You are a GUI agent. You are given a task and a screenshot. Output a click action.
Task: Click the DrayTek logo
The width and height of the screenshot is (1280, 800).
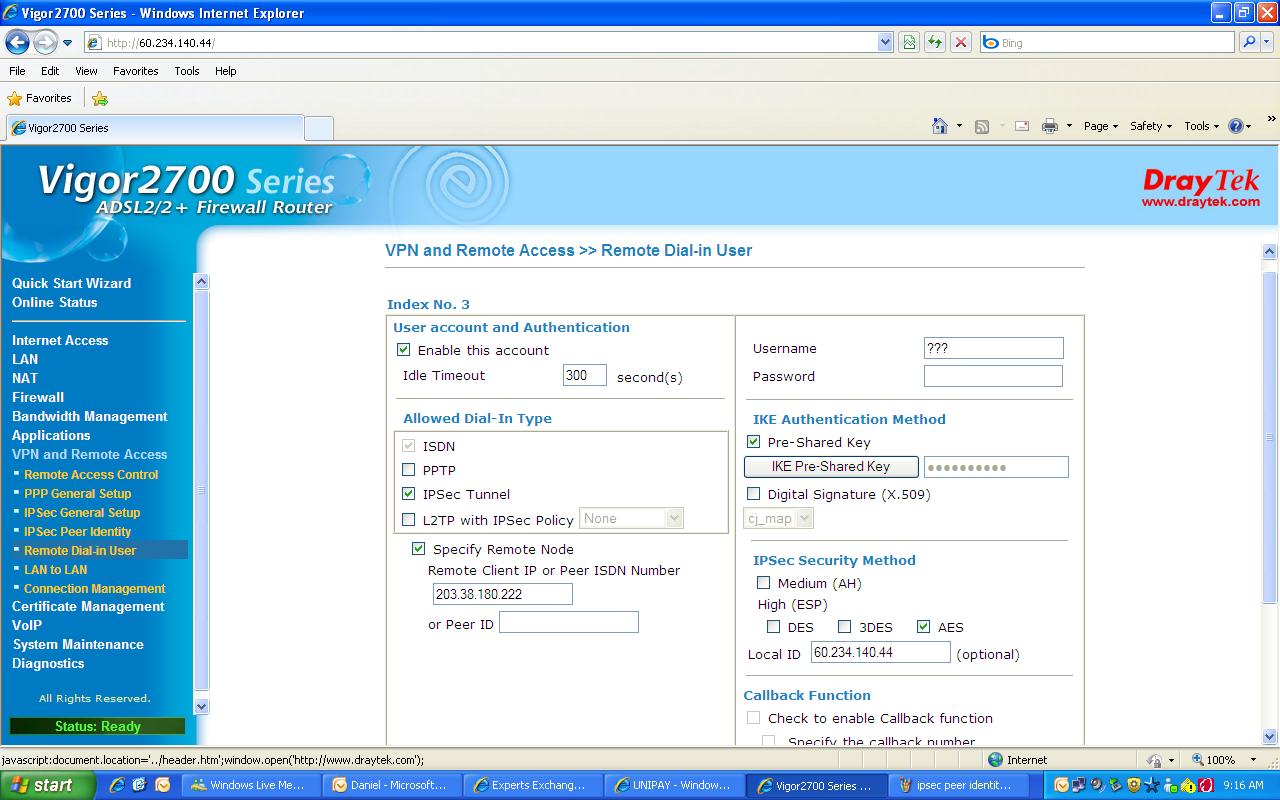click(x=1200, y=187)
